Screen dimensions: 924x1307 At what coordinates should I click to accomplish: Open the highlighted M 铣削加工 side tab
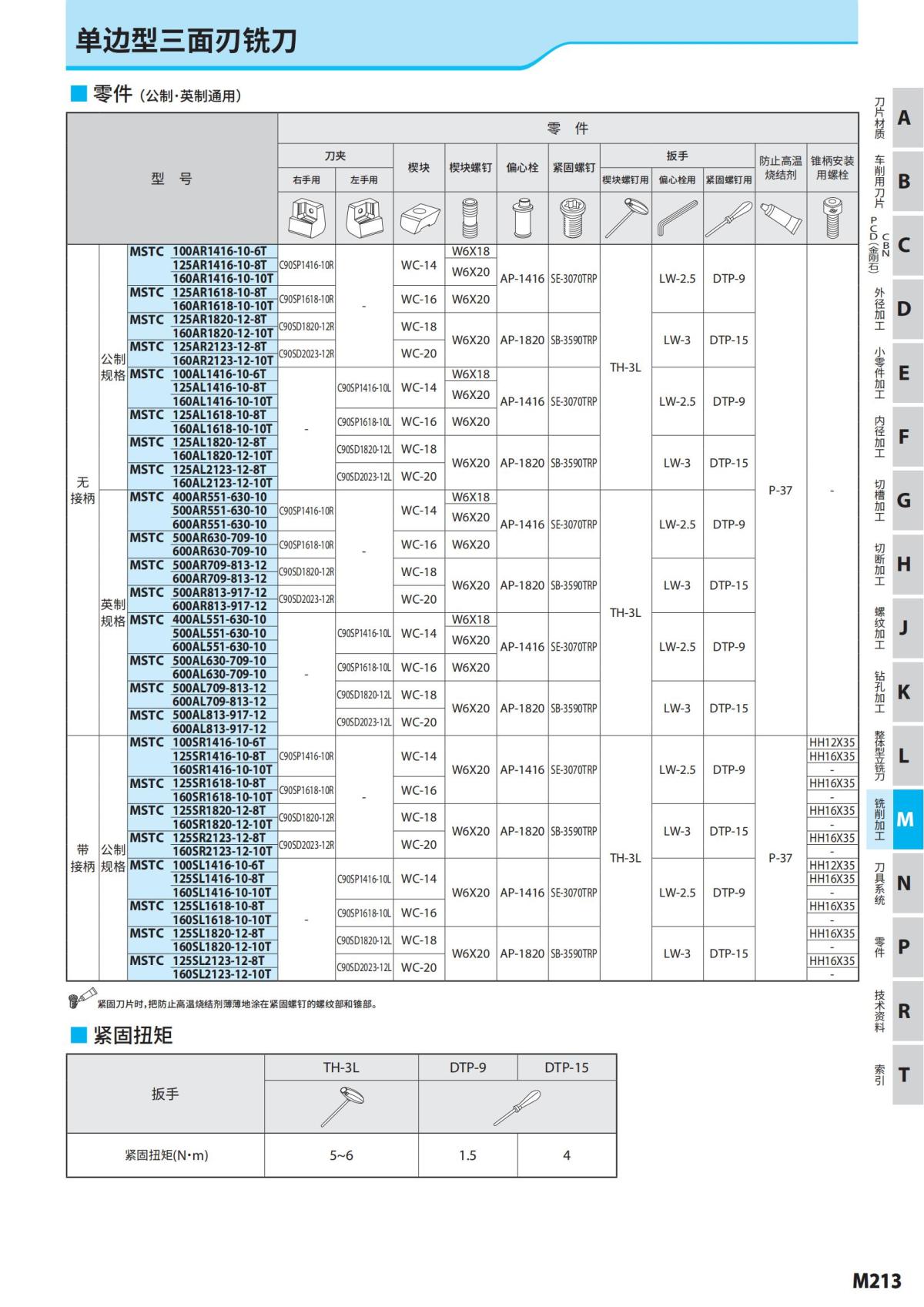894,819
